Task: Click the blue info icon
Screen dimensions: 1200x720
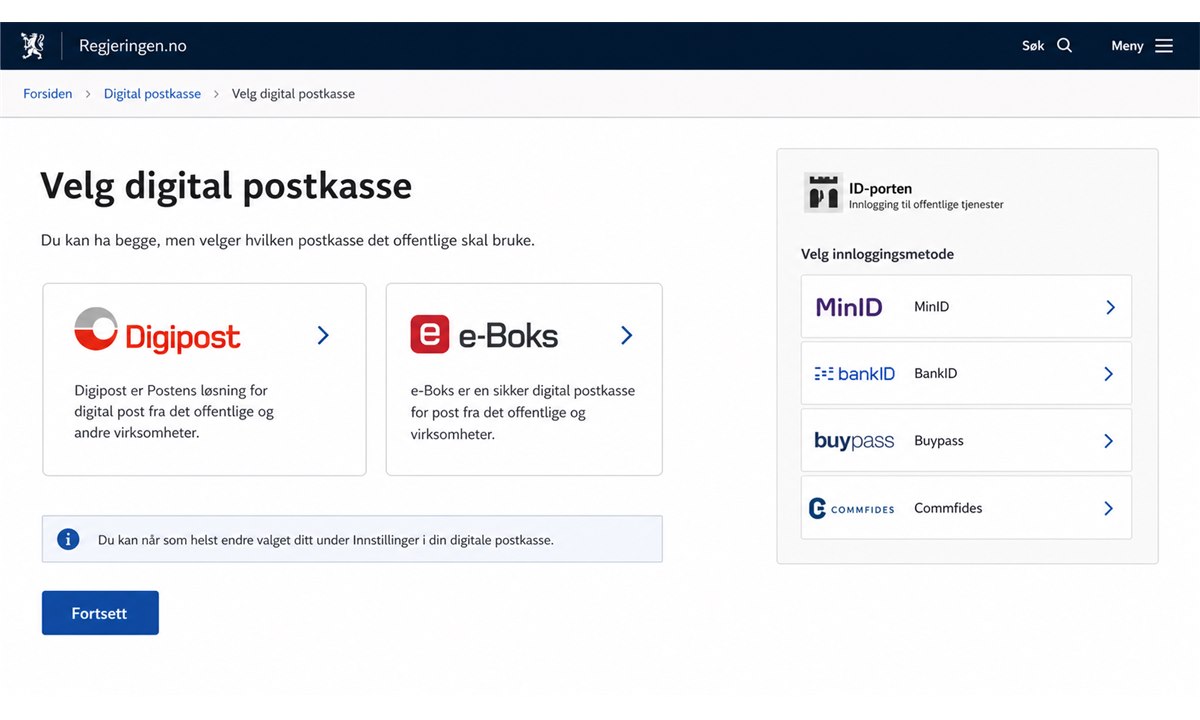Action: [x=68, y=540]
